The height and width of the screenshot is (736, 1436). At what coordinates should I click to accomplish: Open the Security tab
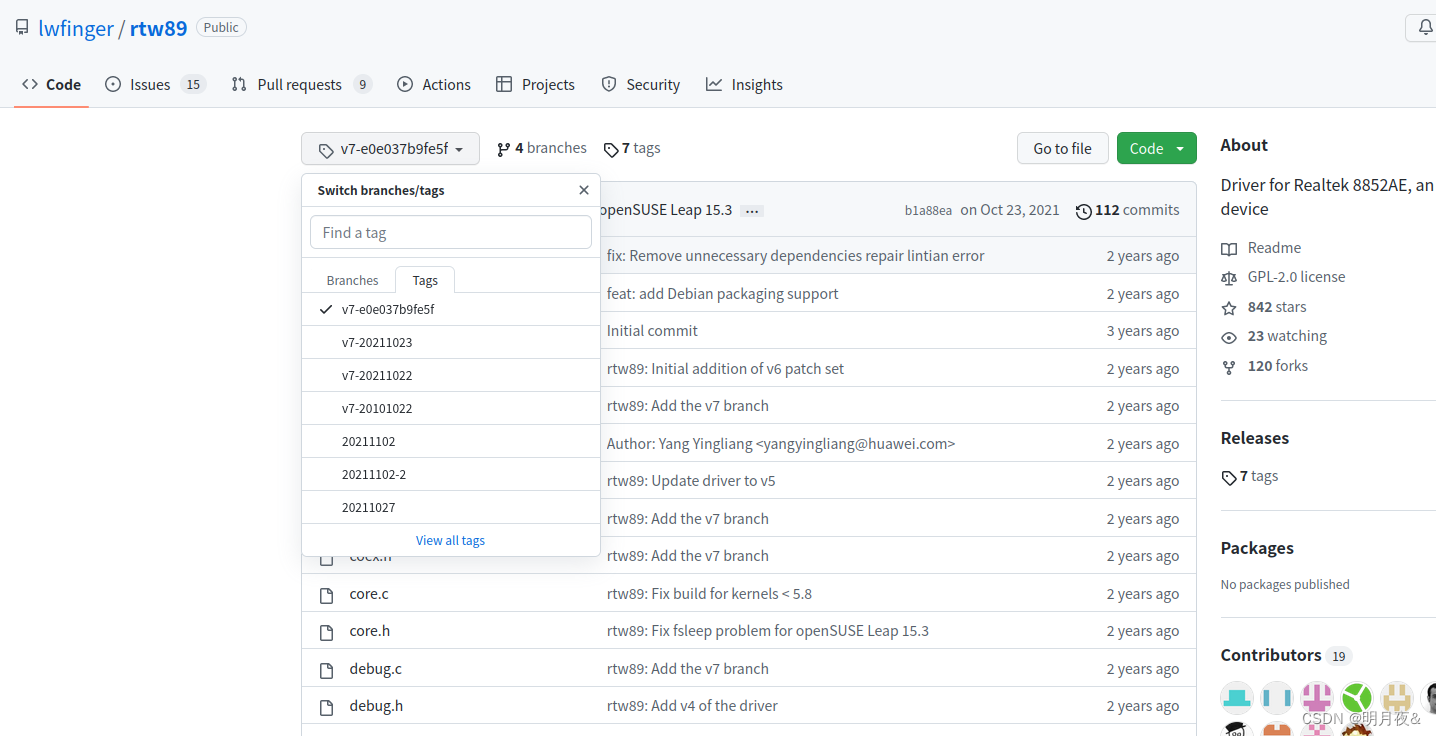(x=641, y=85)
